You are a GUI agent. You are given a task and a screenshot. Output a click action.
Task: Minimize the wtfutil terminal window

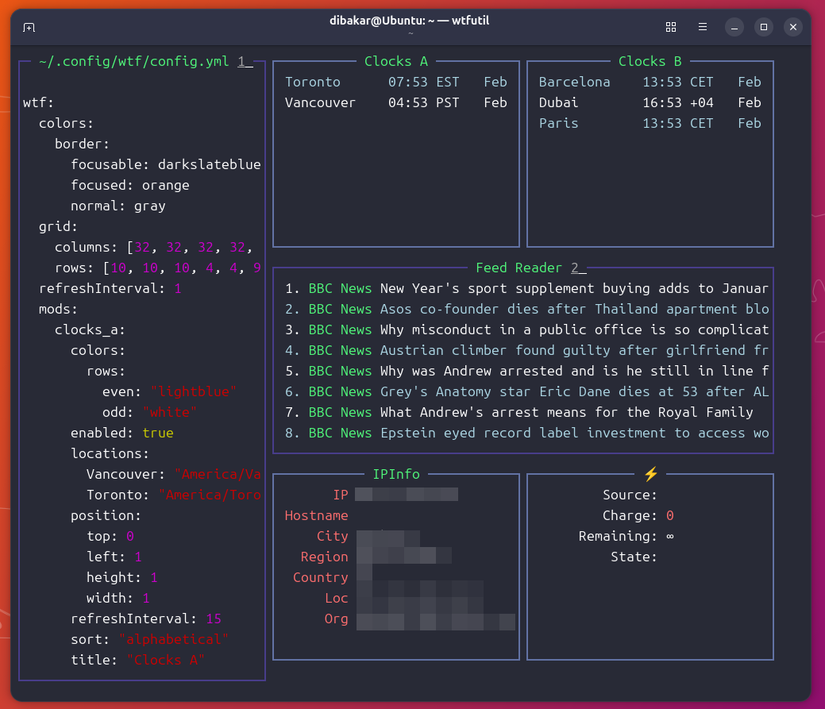(x=735, y=27)
